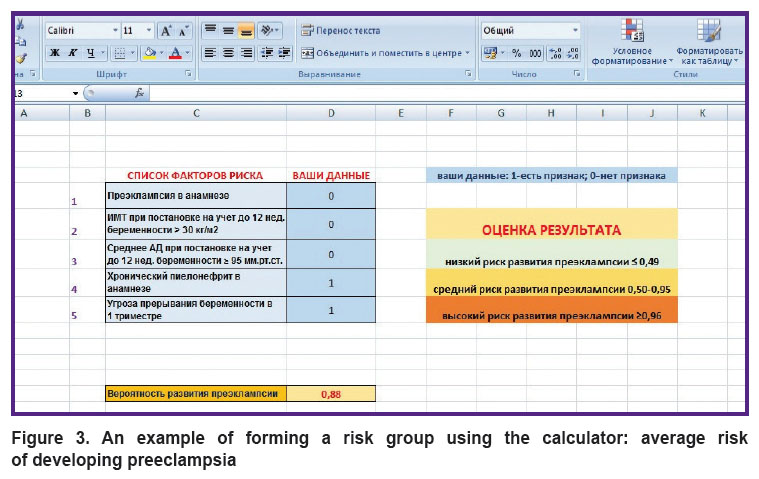Screen dimensions: 759x479
Task: Decrease indent
Action: click(267, 53)
